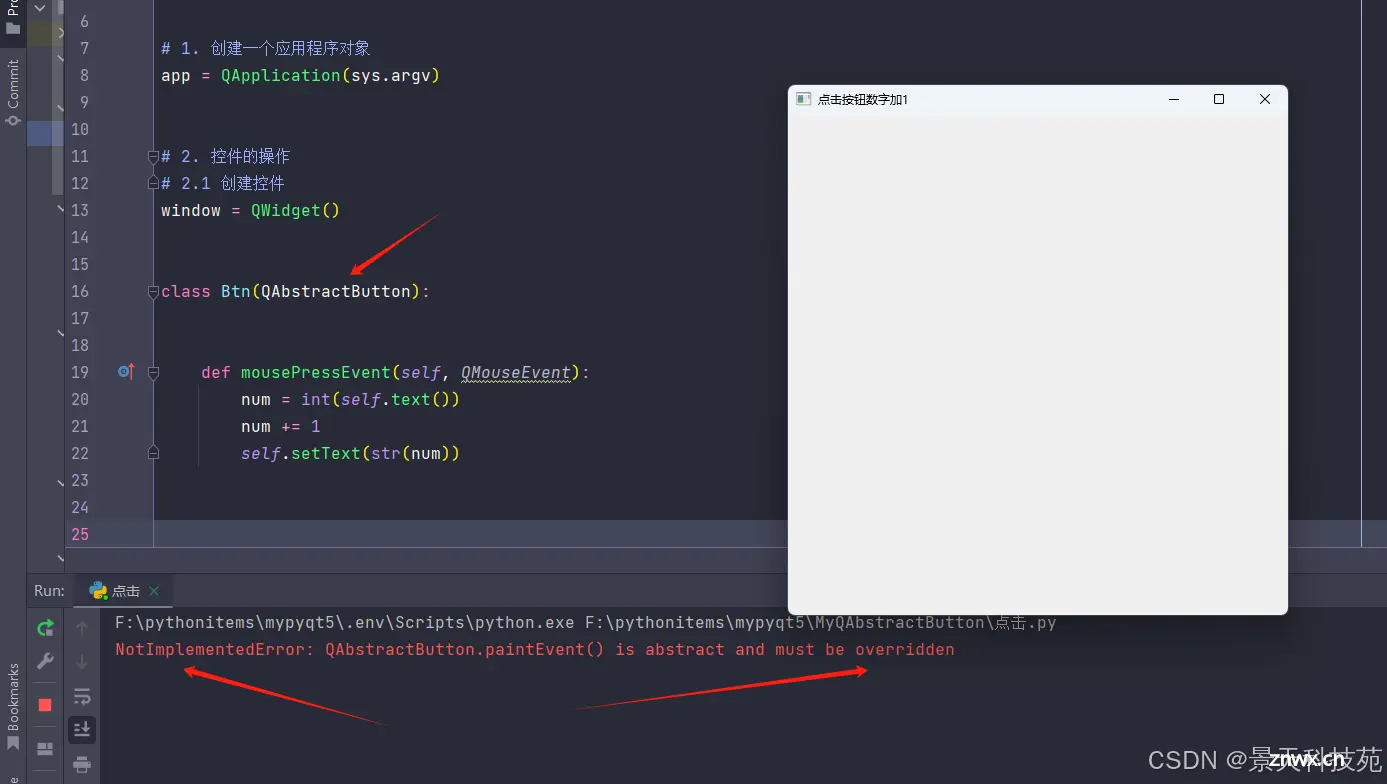
Task: Close the 点击按钮数字加1 window
Action: pos(1265,99)
